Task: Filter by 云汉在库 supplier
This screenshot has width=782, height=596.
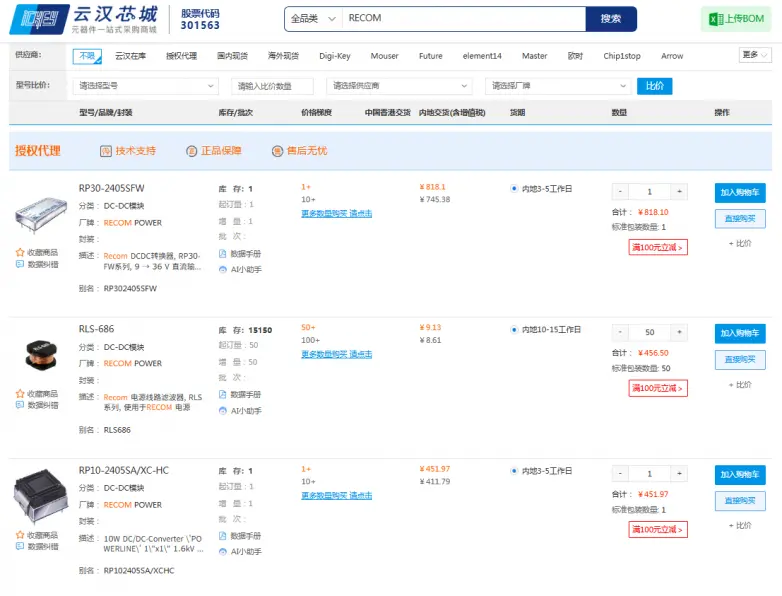Action: click(131, 56)
